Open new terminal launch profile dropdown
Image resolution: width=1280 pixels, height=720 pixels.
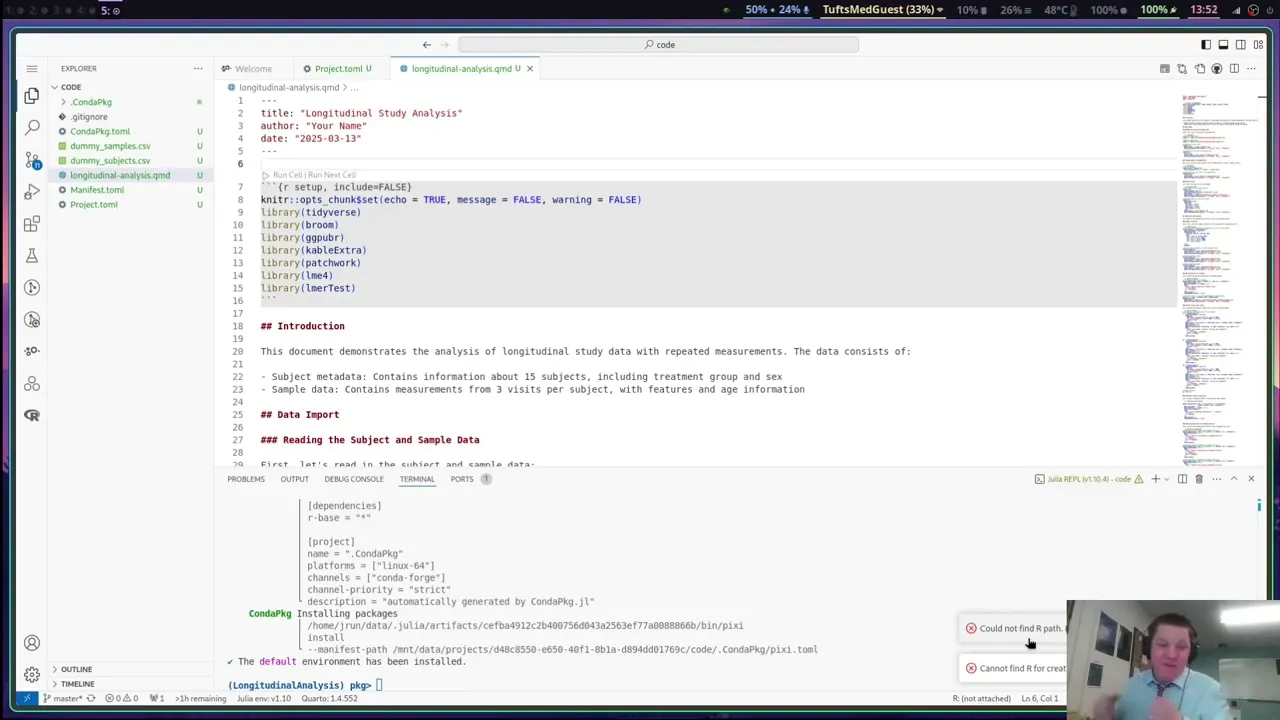coord(1166,479)
